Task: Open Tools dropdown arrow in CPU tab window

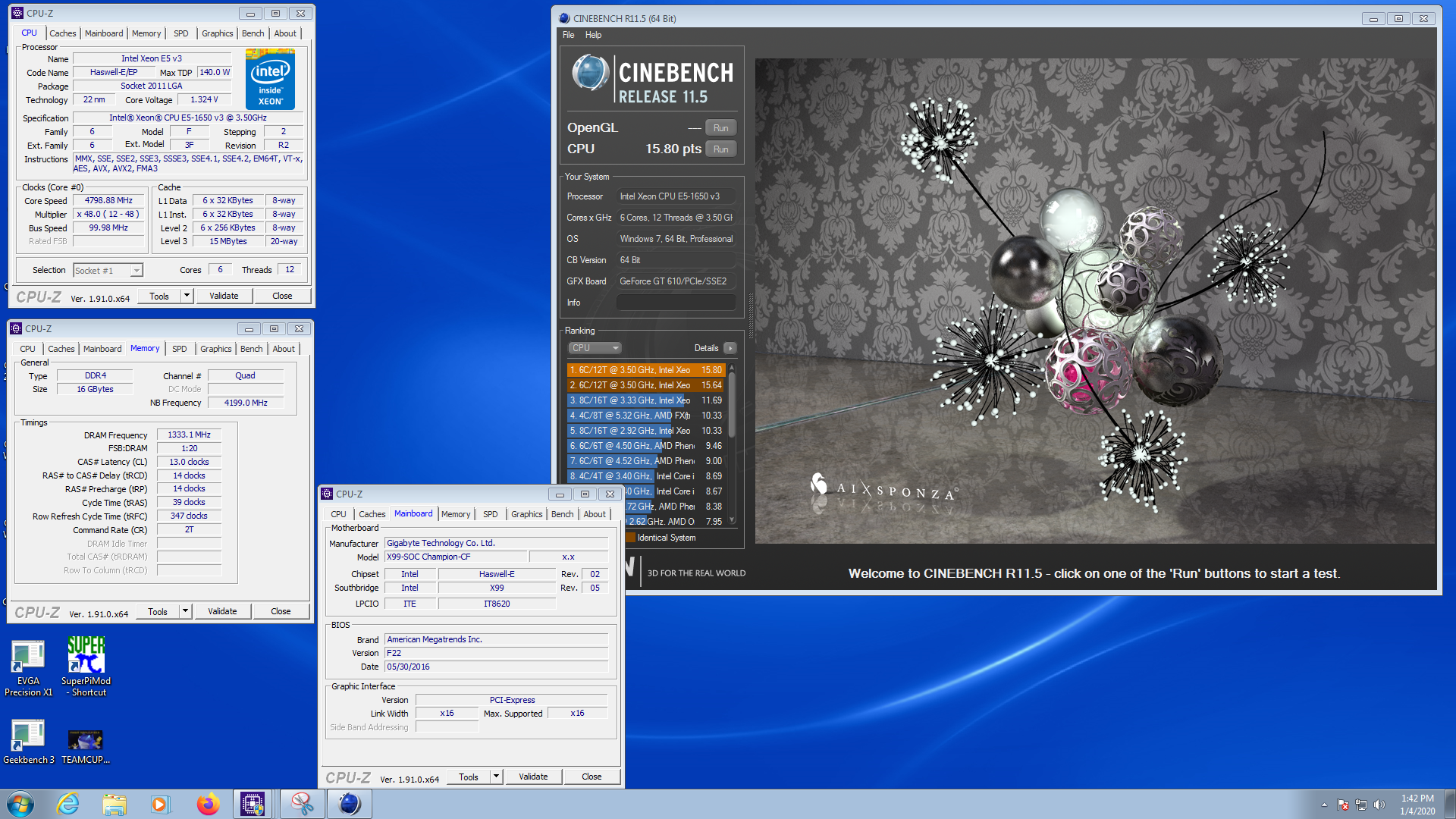Action: click(x=187, y=296)
